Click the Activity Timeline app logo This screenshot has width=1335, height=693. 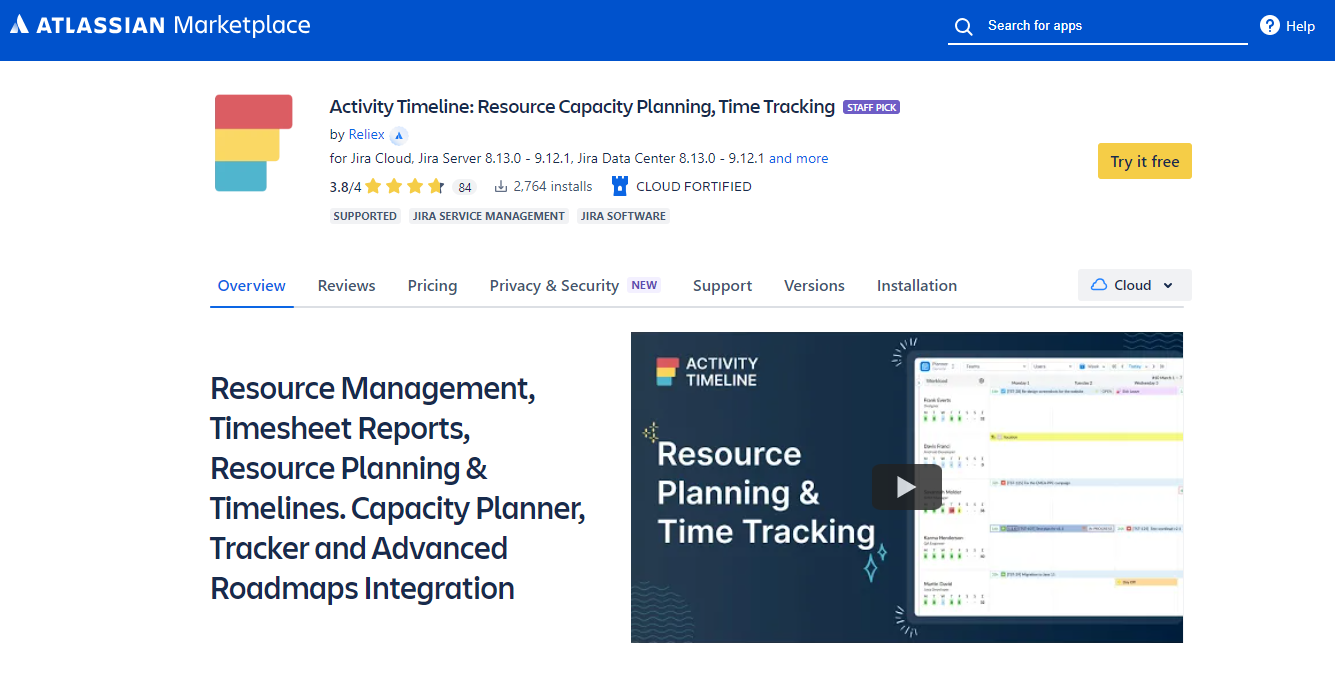point(253,143)
